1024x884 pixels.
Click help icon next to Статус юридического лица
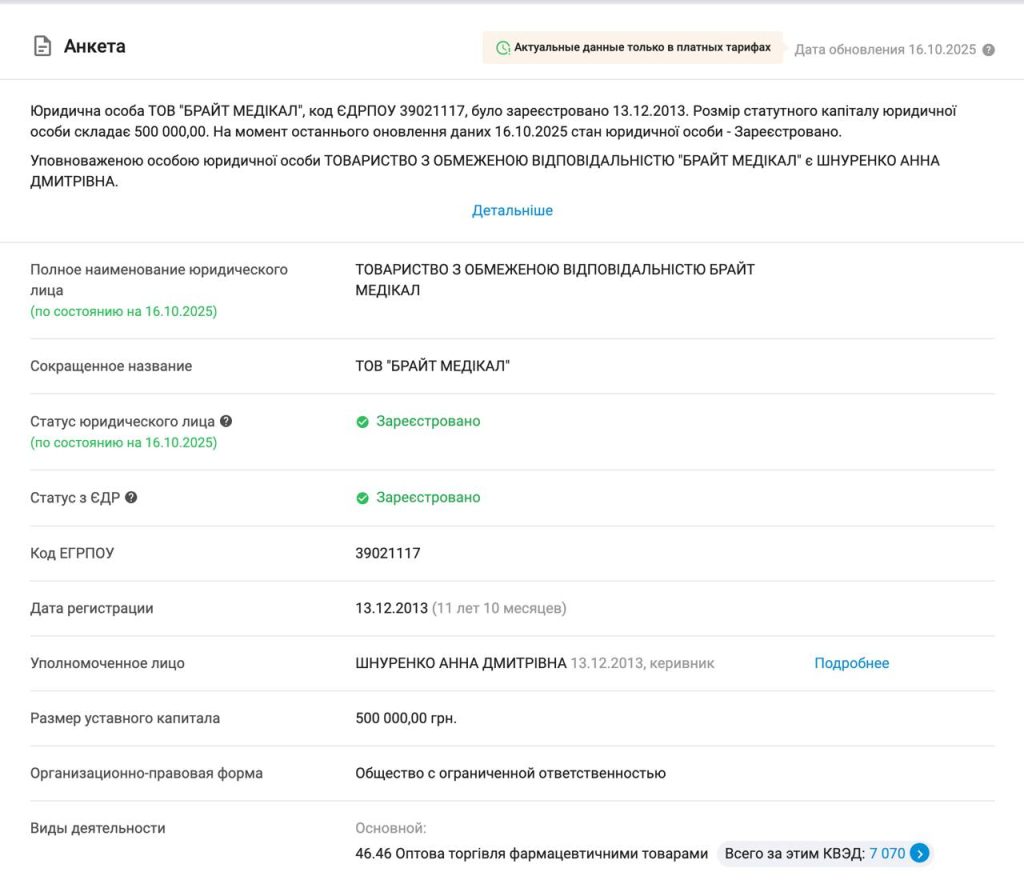[x=226, y=421]
